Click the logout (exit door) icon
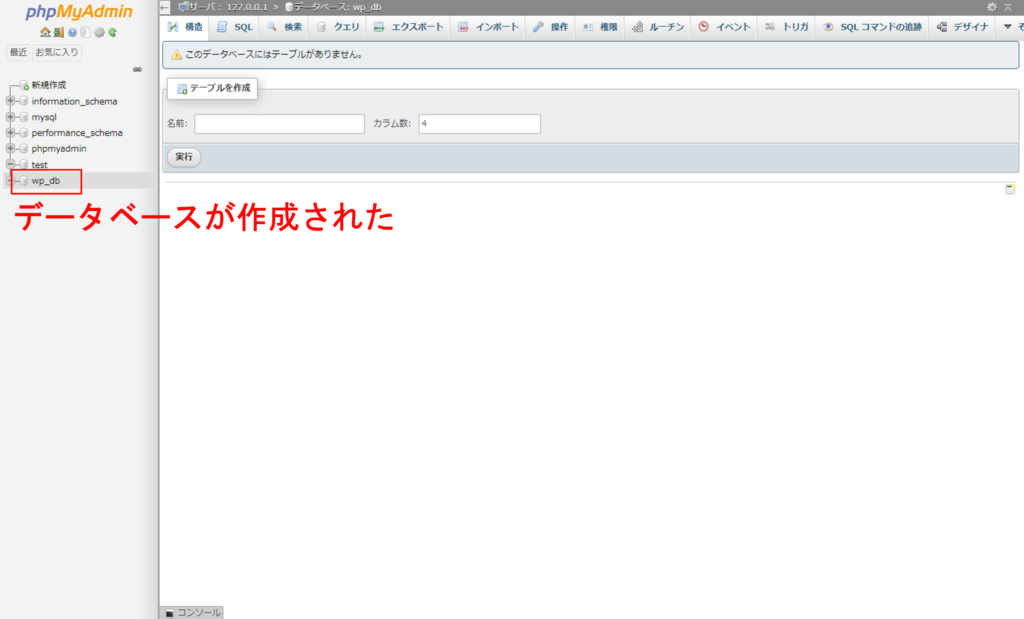Image resolution: width=1024 pixels, height=619 pixels. tap(58, 33)
